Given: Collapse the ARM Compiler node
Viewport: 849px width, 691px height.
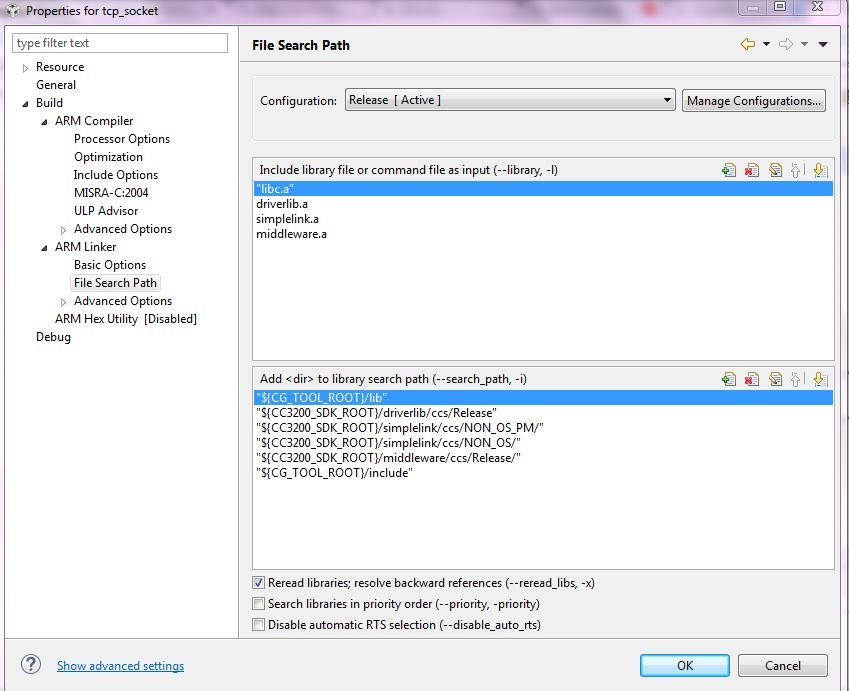Looking at the screenshot, I should (44, 122).
